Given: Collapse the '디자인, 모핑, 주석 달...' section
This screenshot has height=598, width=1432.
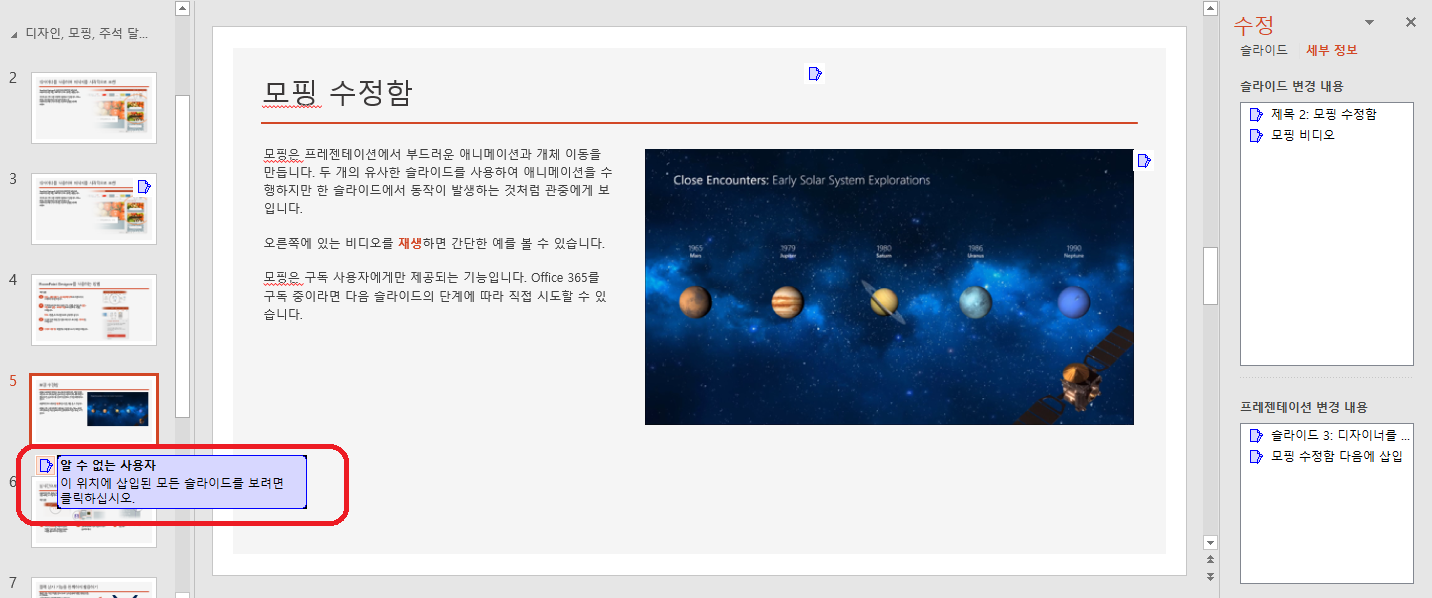Looking at the screenshot, I should (x=14, y=34).
